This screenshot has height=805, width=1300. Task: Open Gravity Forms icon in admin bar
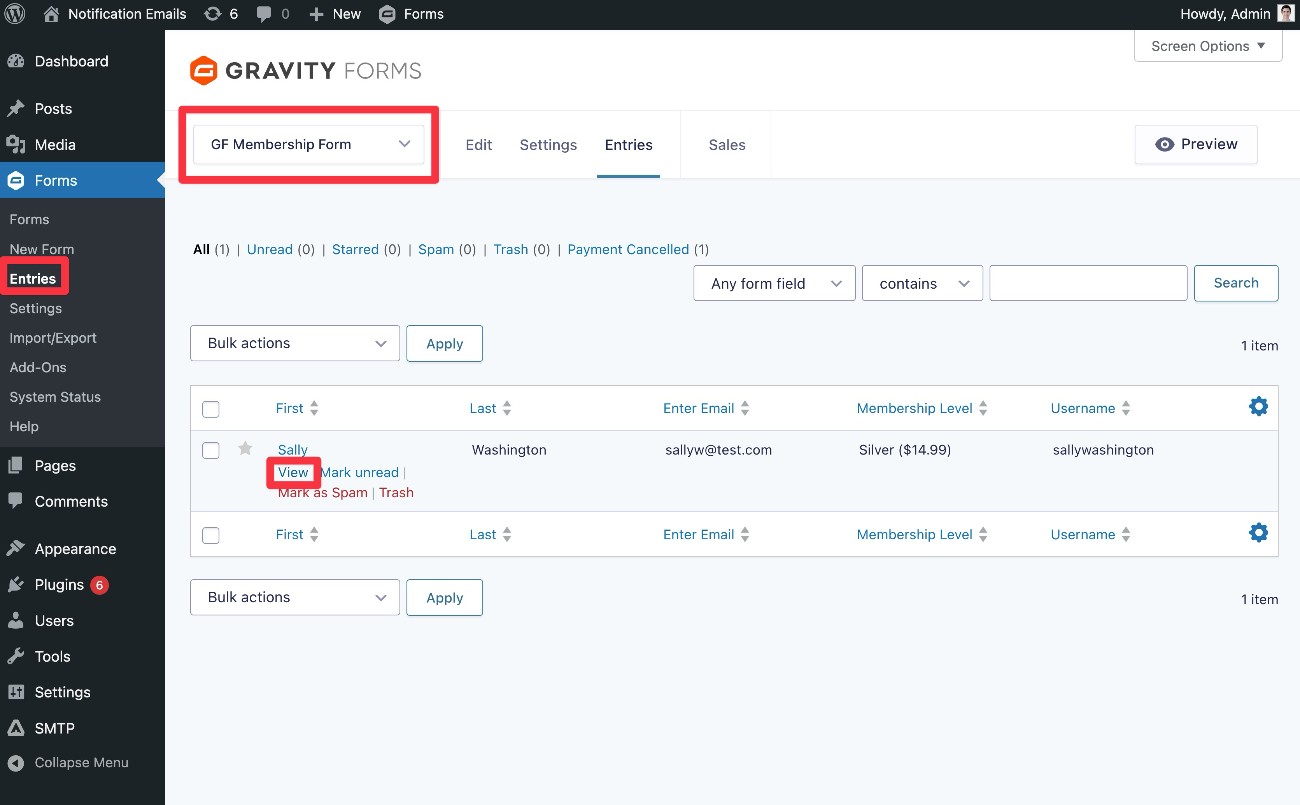(x=386, y=14)
